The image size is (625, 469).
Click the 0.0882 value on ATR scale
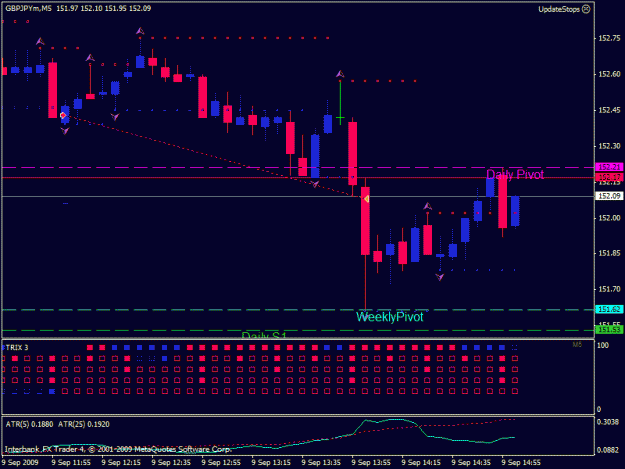pos(608,450)
